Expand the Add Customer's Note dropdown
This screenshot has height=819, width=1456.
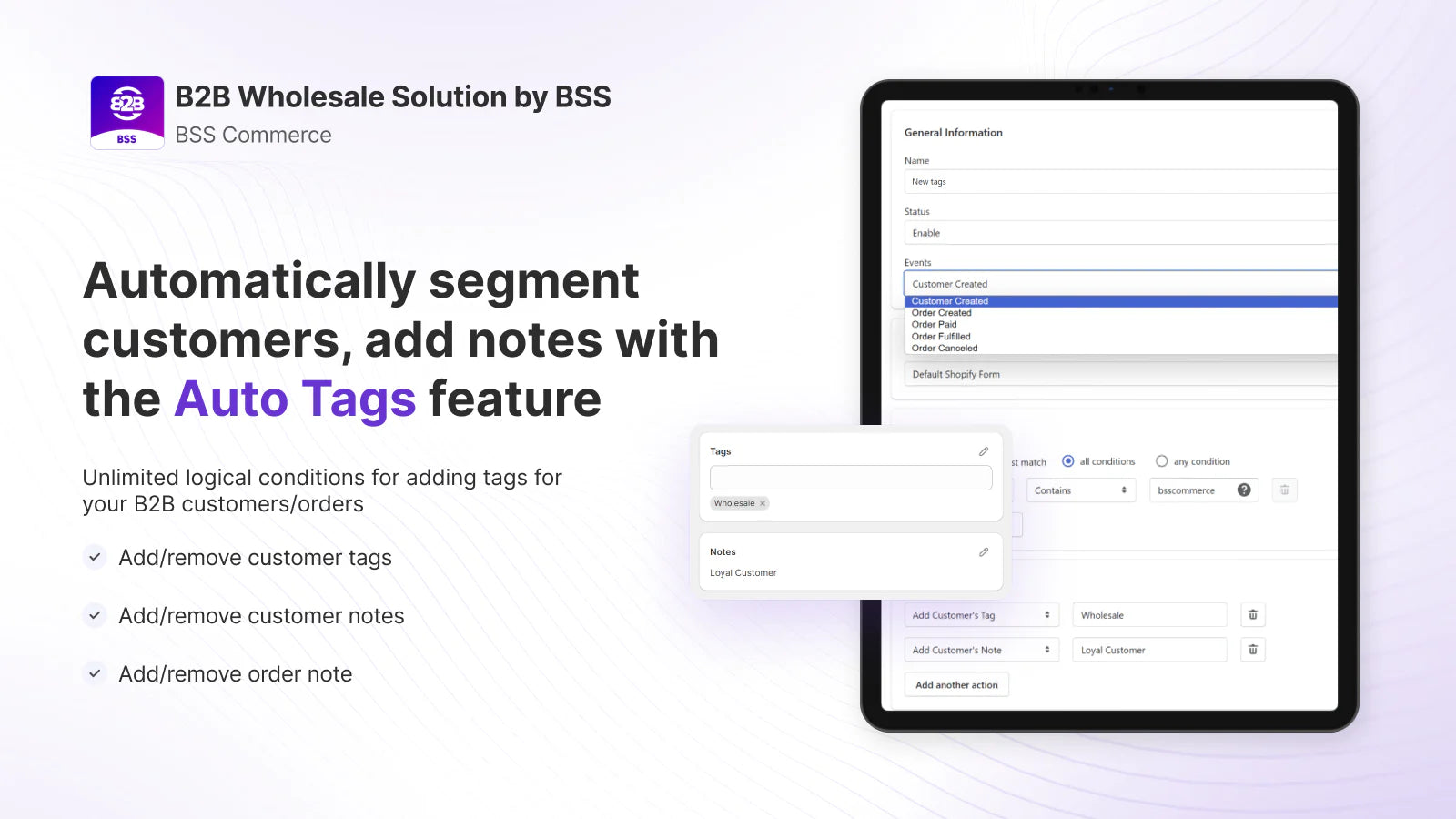(981, 650)
